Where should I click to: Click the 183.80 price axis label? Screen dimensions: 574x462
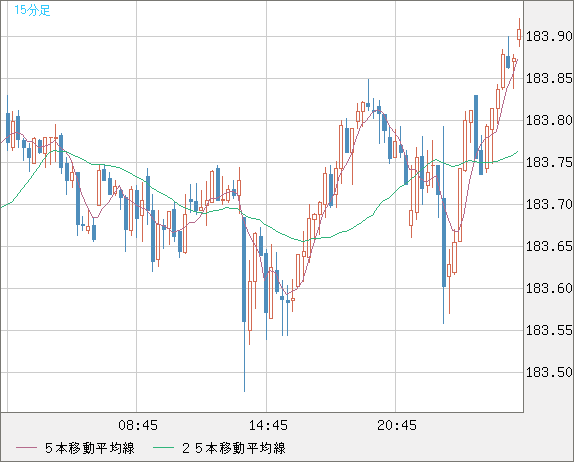(x=549, y=120)
